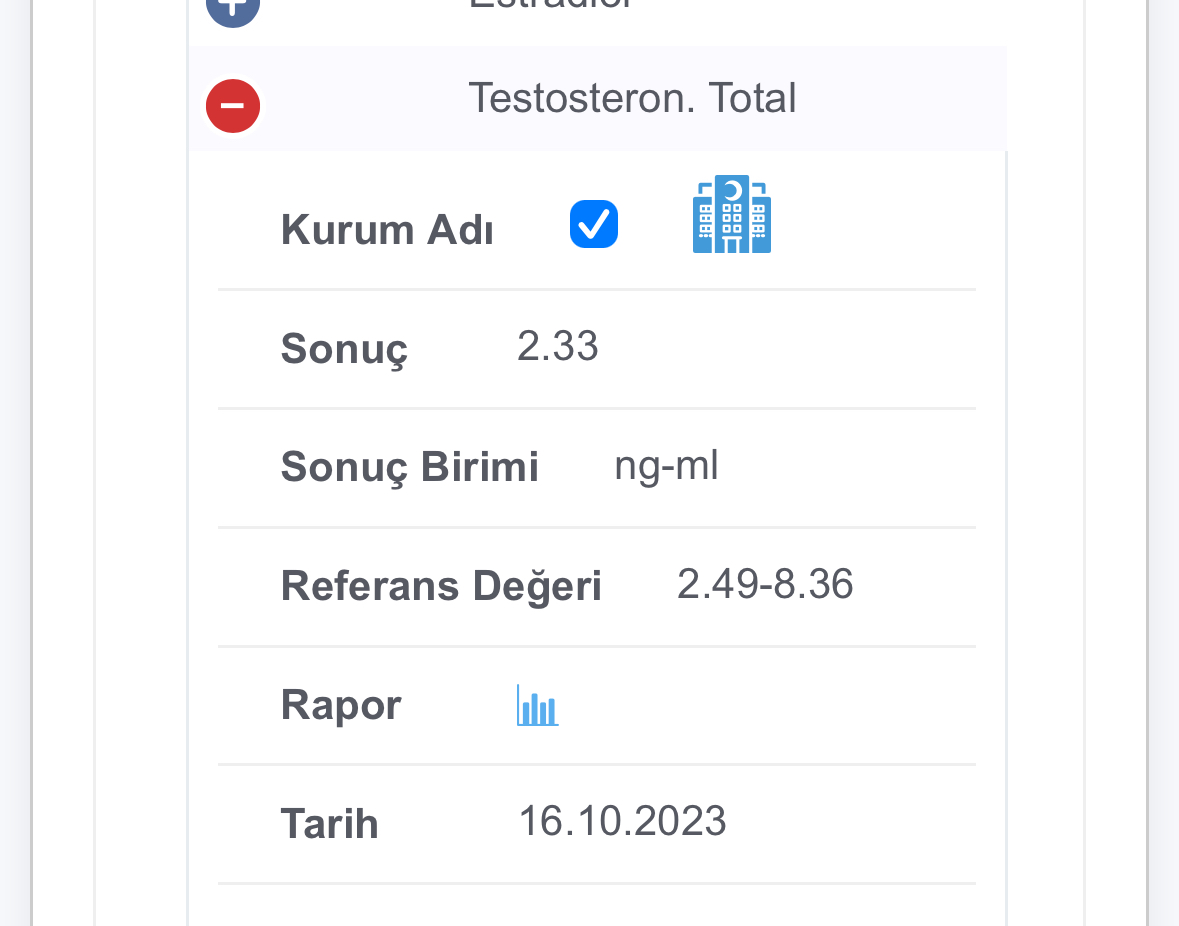The width and height of the screenshot is (1179, 926).
Task: Click the Tarih label
Action: (329, 824)
